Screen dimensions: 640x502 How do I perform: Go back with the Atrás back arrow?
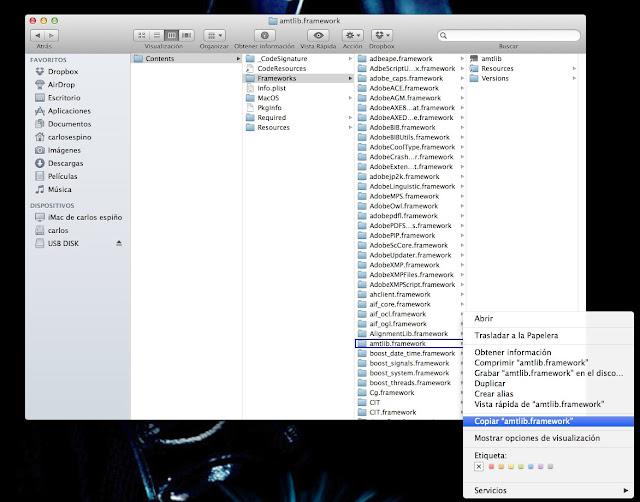point(38,36)
